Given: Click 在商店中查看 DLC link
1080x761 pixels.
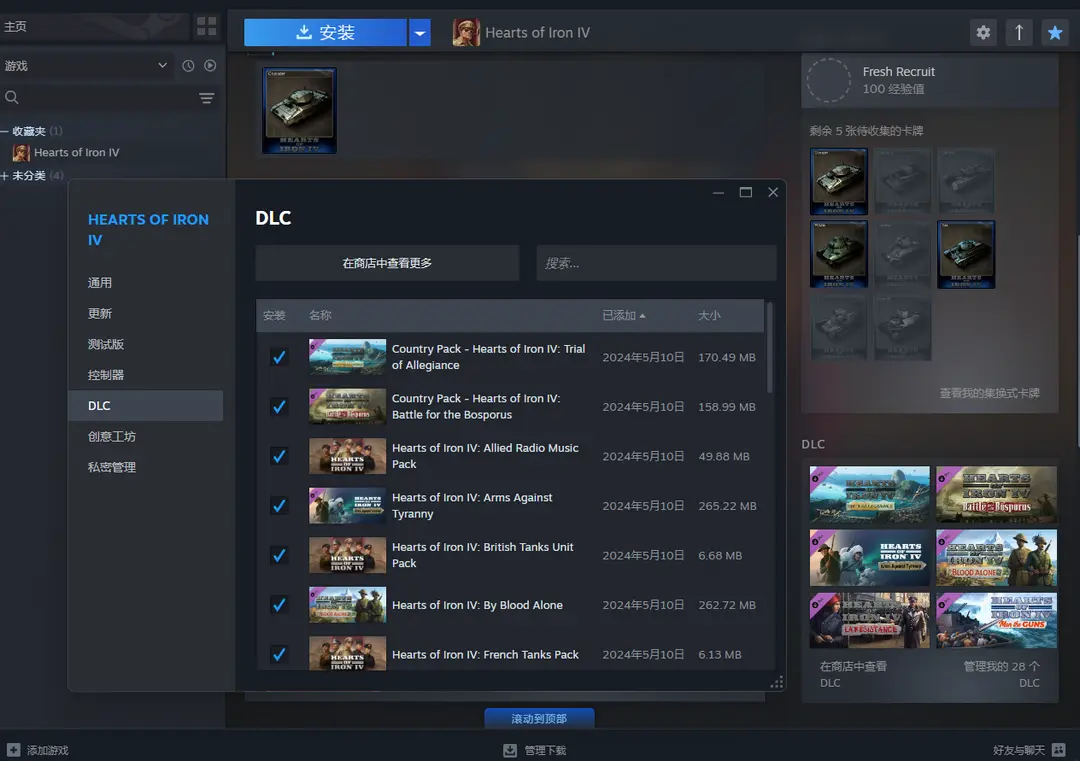Looking at the screenshot, I should tap(853, 674).
